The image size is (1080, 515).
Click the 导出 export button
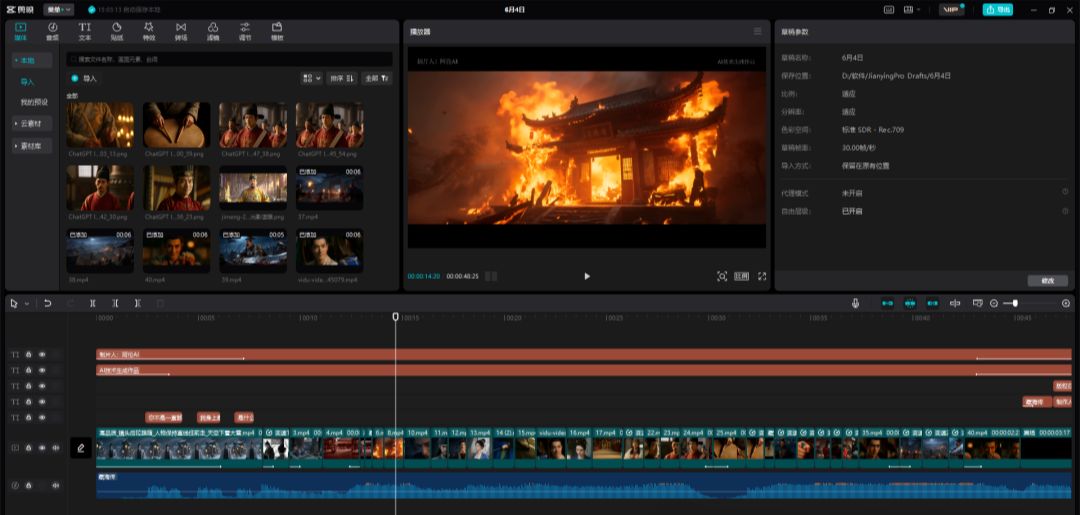tap(997, 10)
